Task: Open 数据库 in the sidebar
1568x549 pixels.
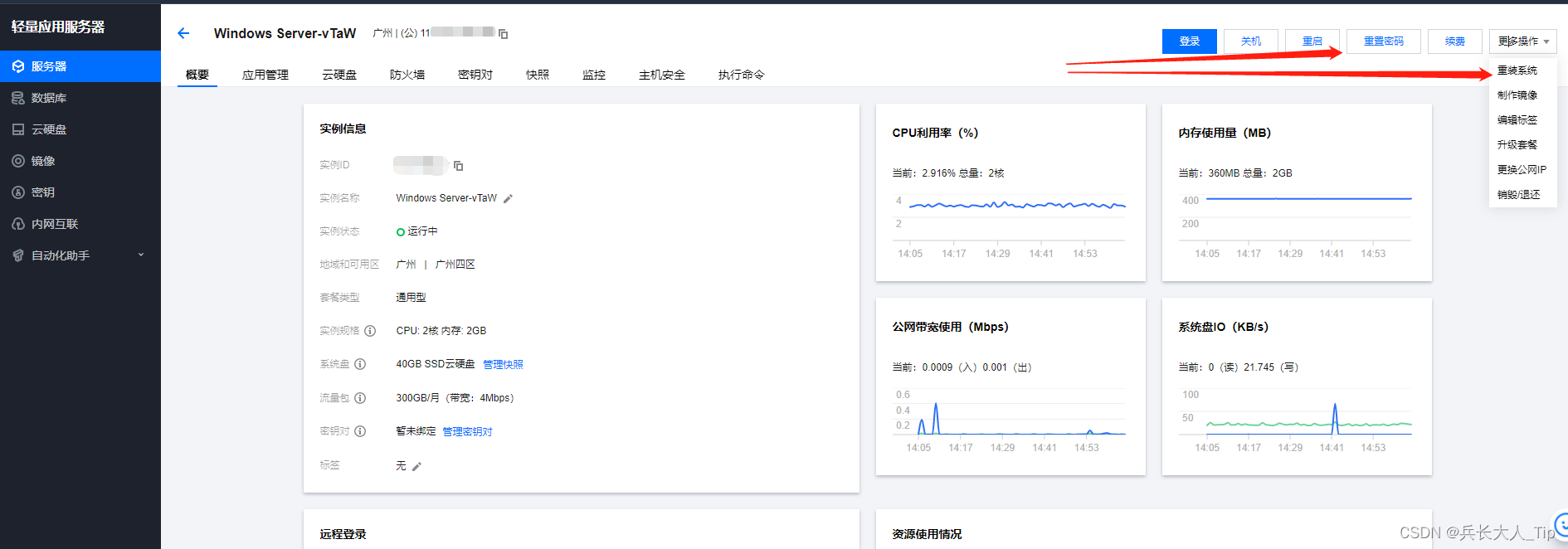Action: tap(80, 98)
